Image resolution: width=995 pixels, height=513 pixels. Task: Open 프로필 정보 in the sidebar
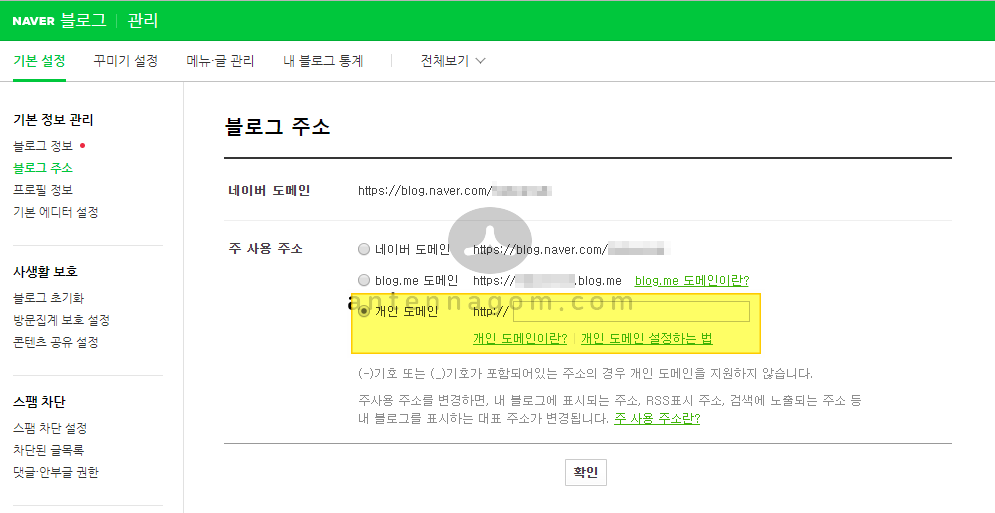tap(43, 190)
